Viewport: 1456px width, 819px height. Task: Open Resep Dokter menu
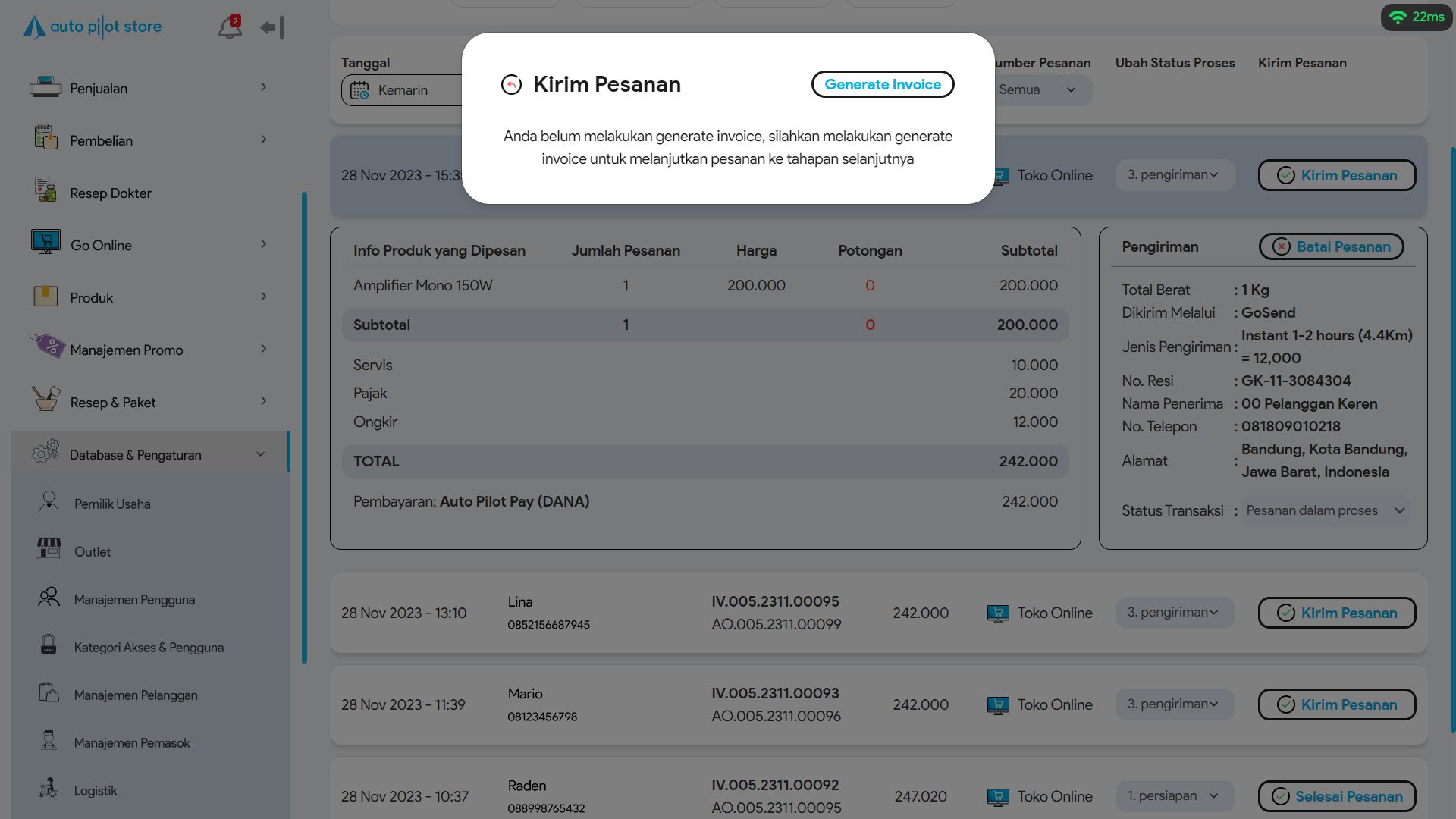111,193
